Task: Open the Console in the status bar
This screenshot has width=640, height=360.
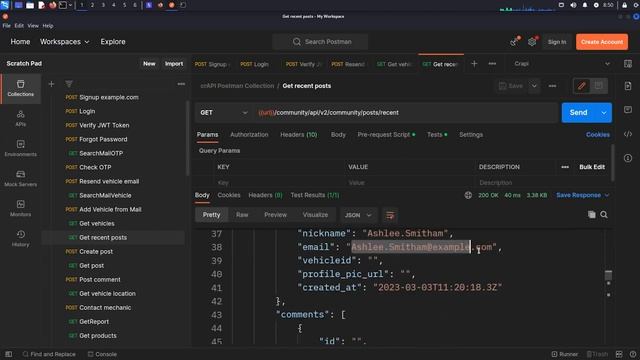Action: point(102,354)
